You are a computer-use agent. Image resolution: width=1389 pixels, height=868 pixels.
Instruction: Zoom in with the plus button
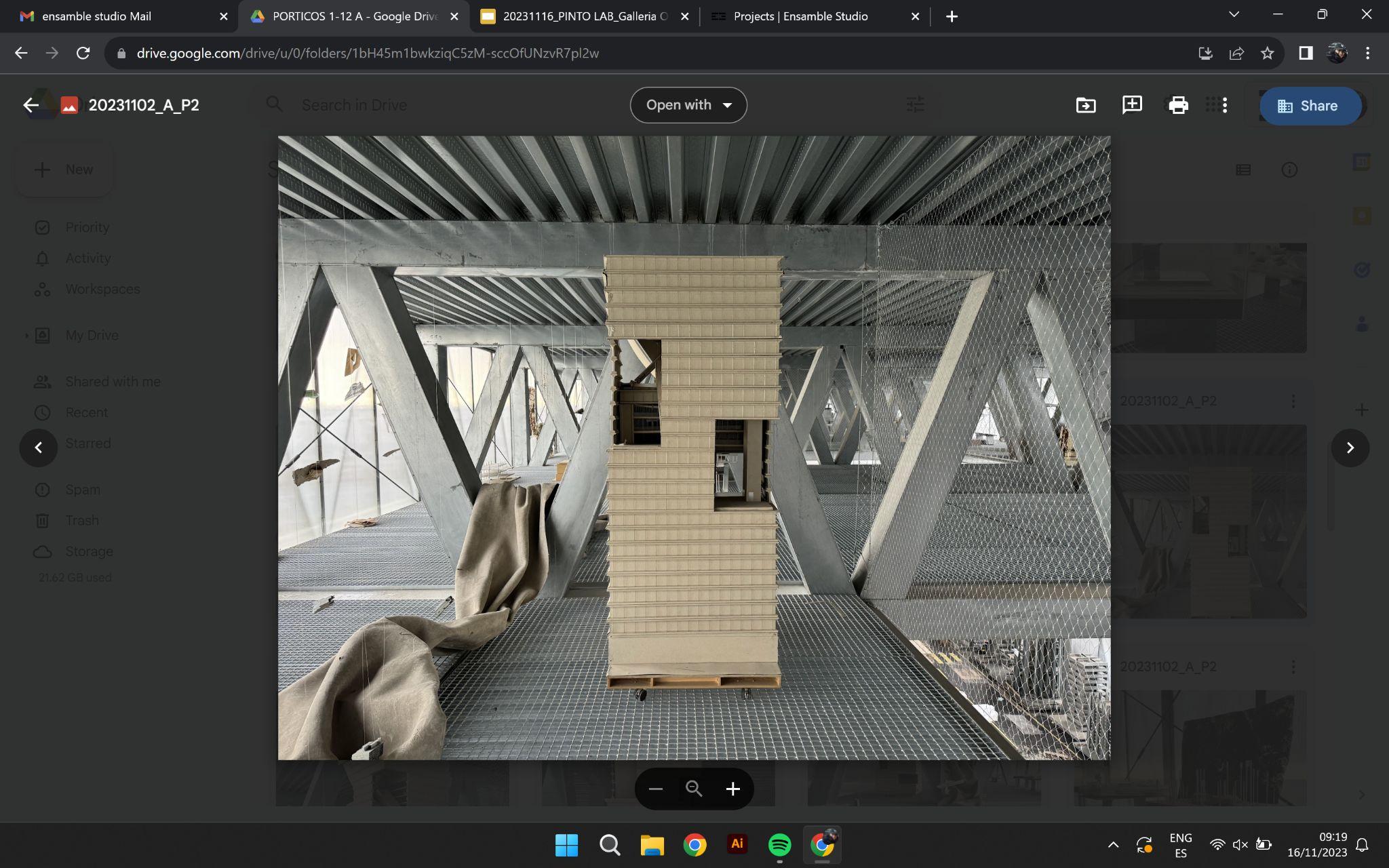(x=732, y=789)
